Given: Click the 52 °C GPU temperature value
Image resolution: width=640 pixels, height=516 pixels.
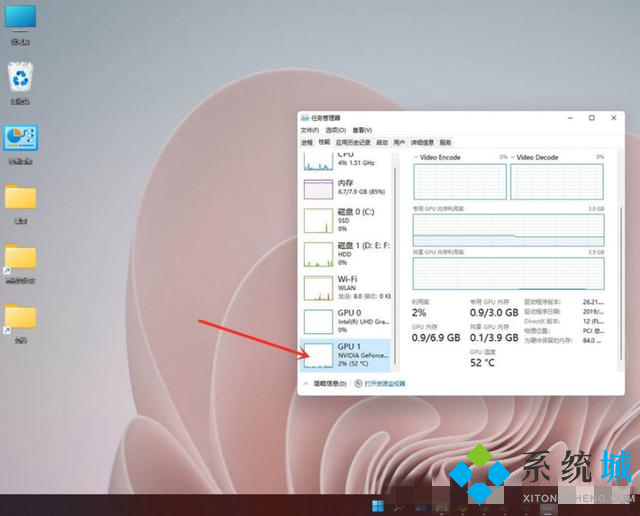Looking at the screenshot, I should (482, 363).
